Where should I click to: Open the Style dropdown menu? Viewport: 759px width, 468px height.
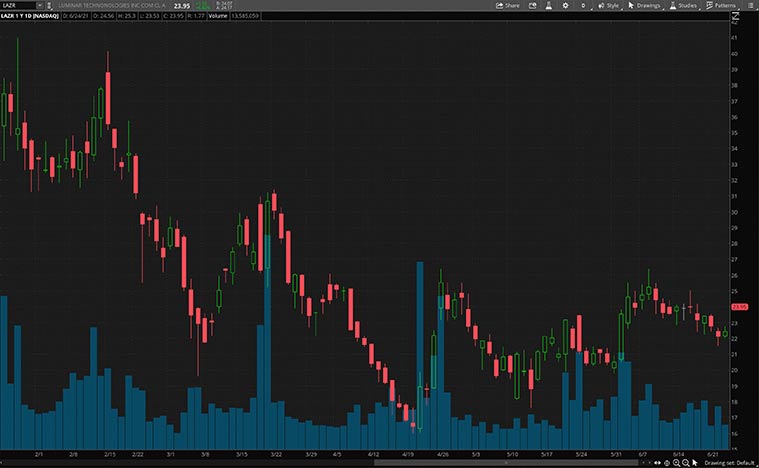[608, 5]
